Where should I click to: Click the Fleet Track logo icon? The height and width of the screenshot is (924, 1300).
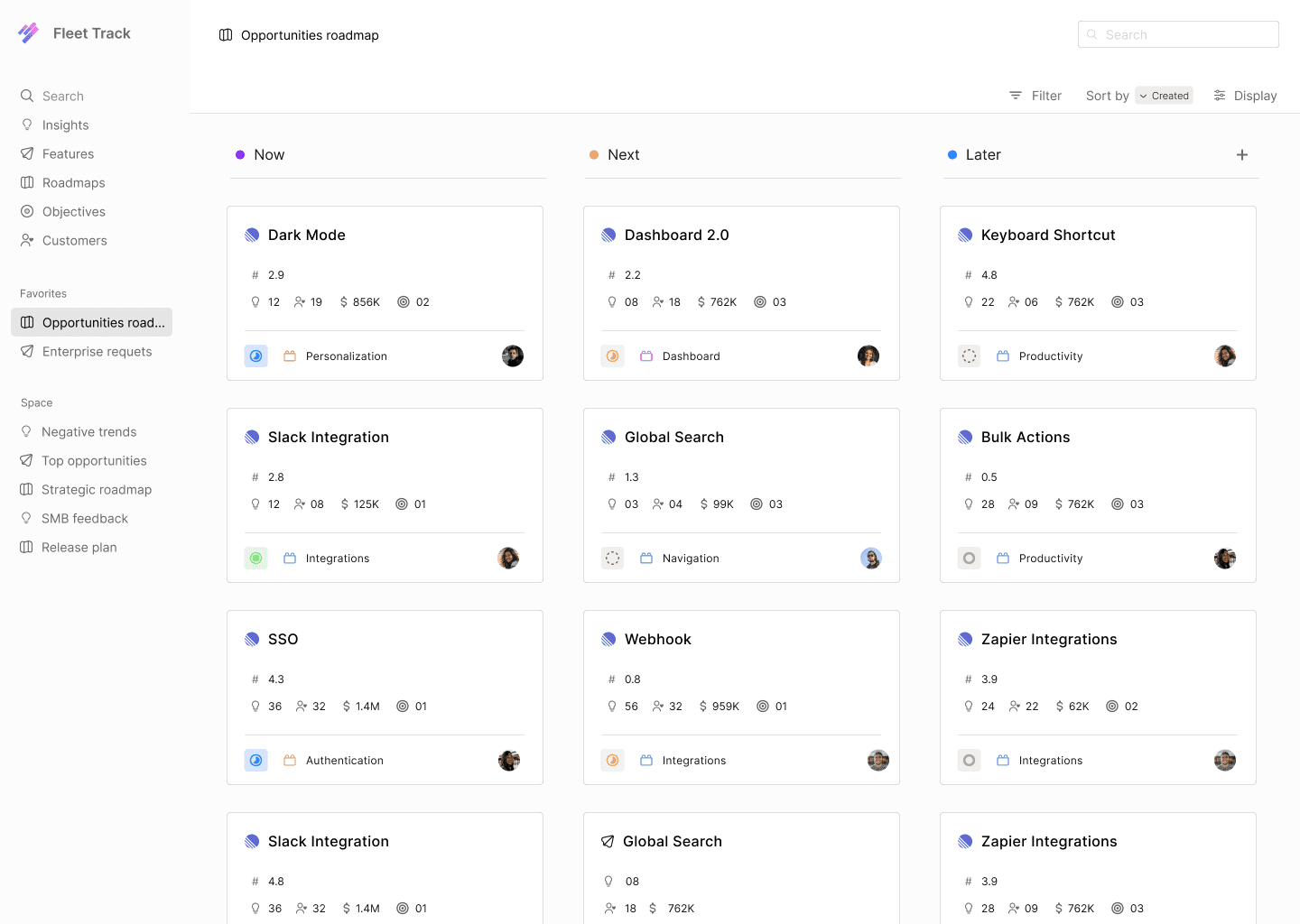coord(29,33)
